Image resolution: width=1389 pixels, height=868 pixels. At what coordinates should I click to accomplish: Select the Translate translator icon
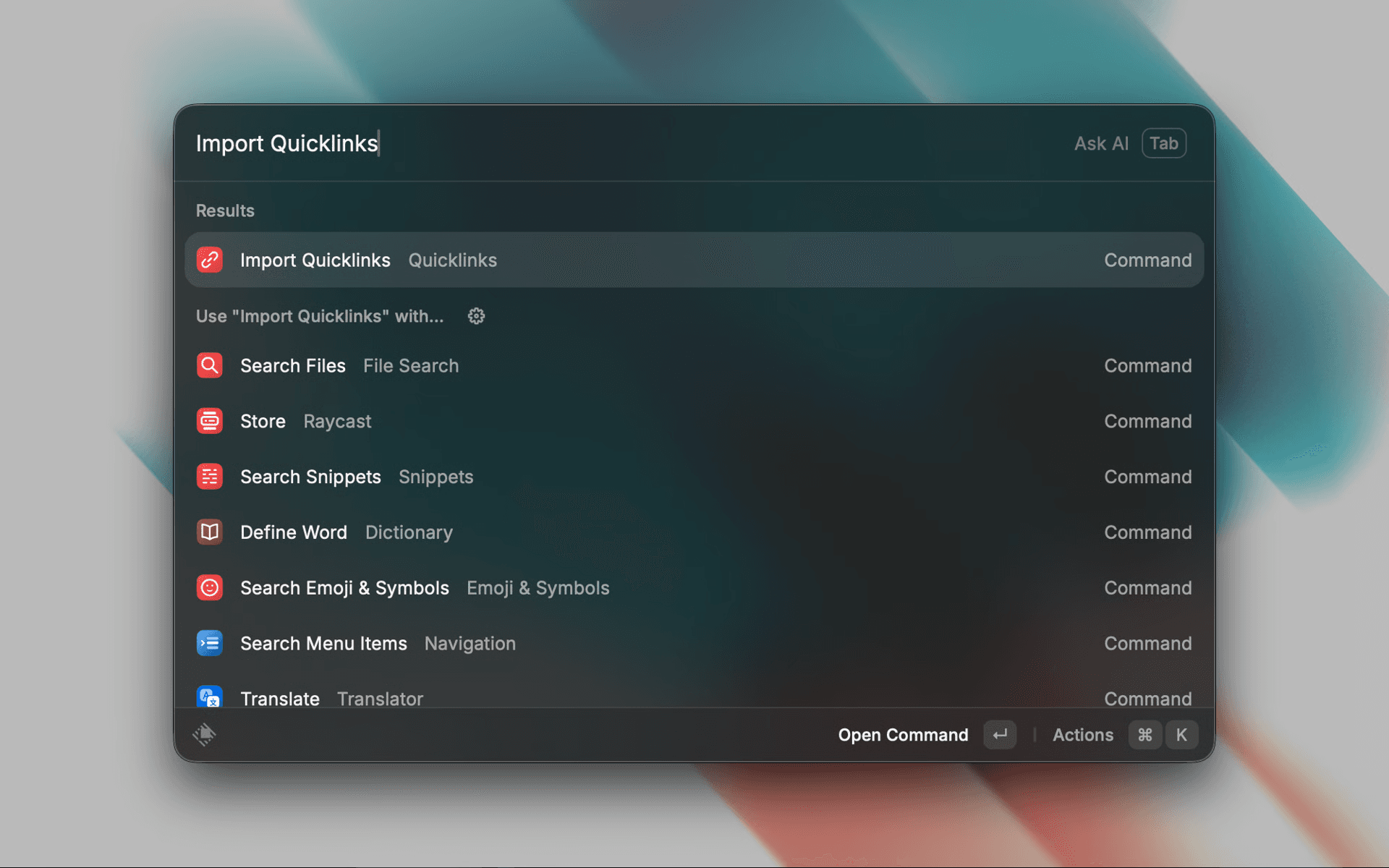tap(209, 697)
